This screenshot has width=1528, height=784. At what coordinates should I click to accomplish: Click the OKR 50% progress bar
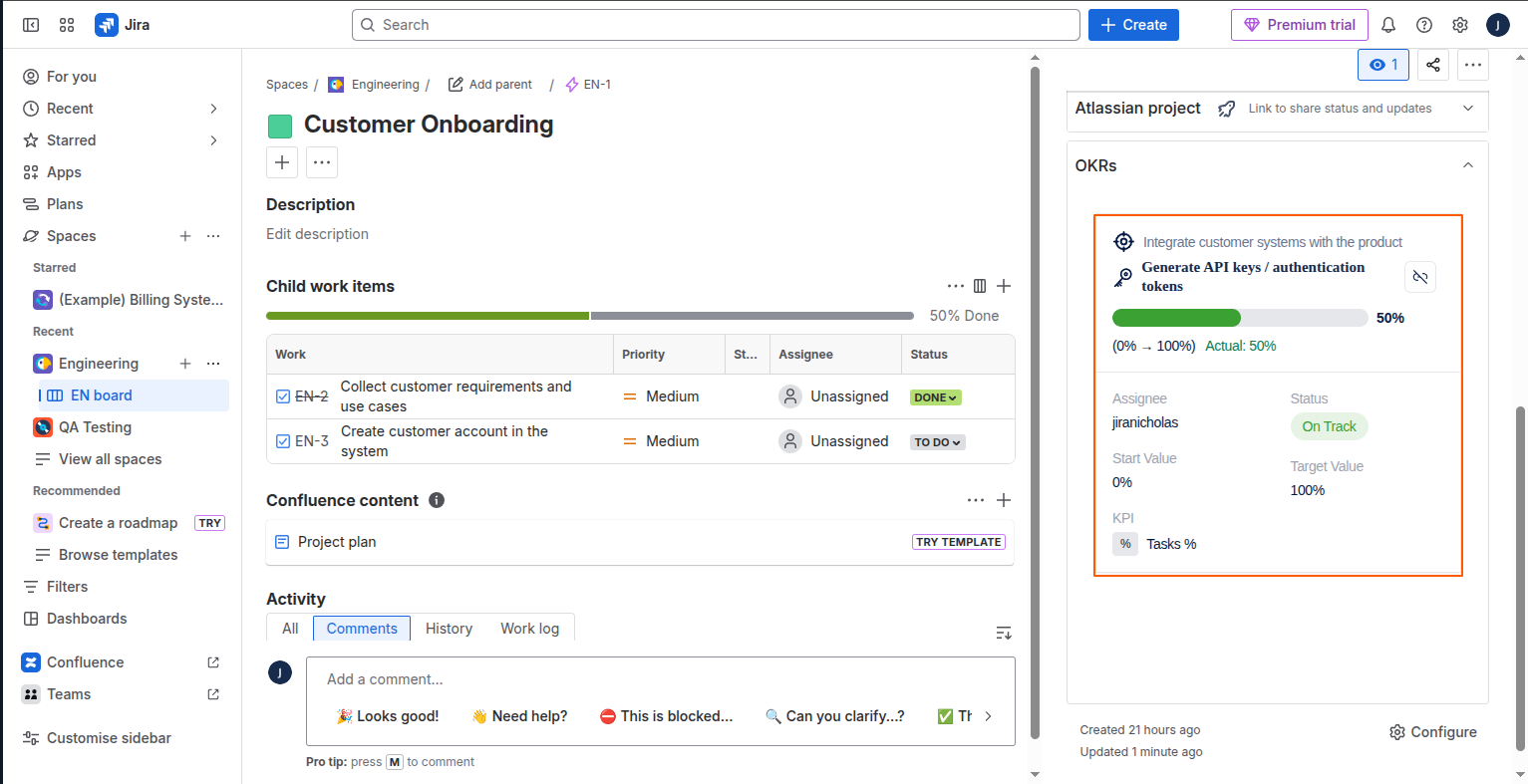click(x=1240, y=318)
